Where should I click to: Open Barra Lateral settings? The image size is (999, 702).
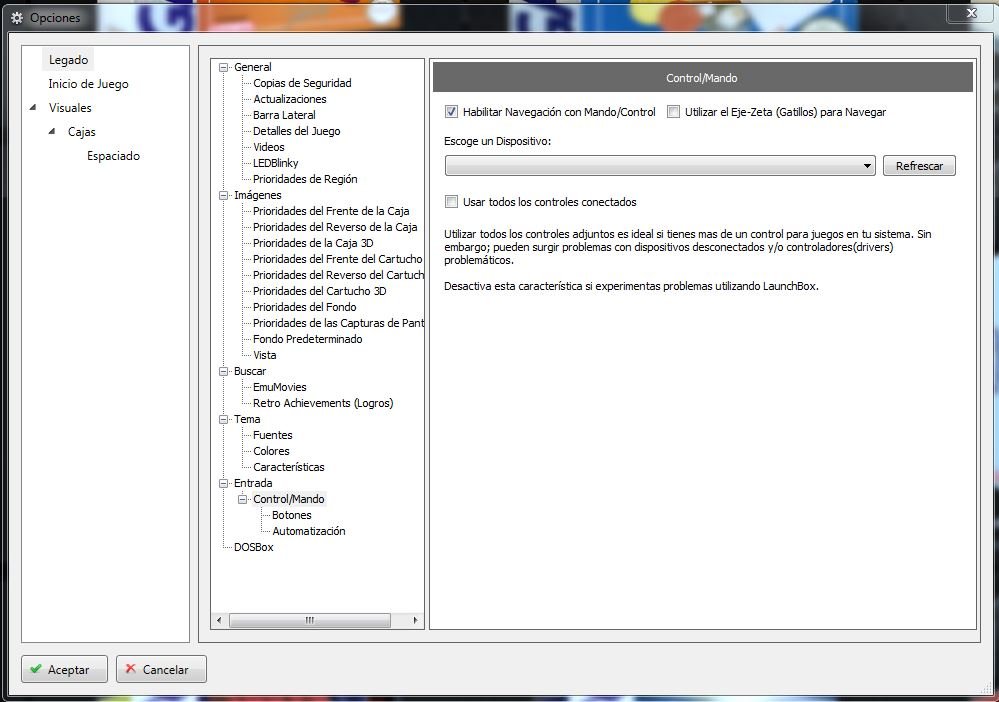coord(284,115)
